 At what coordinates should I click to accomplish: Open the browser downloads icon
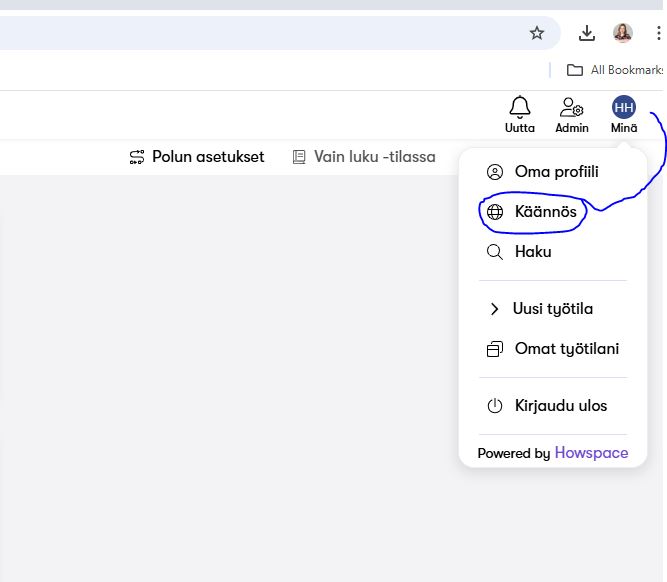[587, 33]
